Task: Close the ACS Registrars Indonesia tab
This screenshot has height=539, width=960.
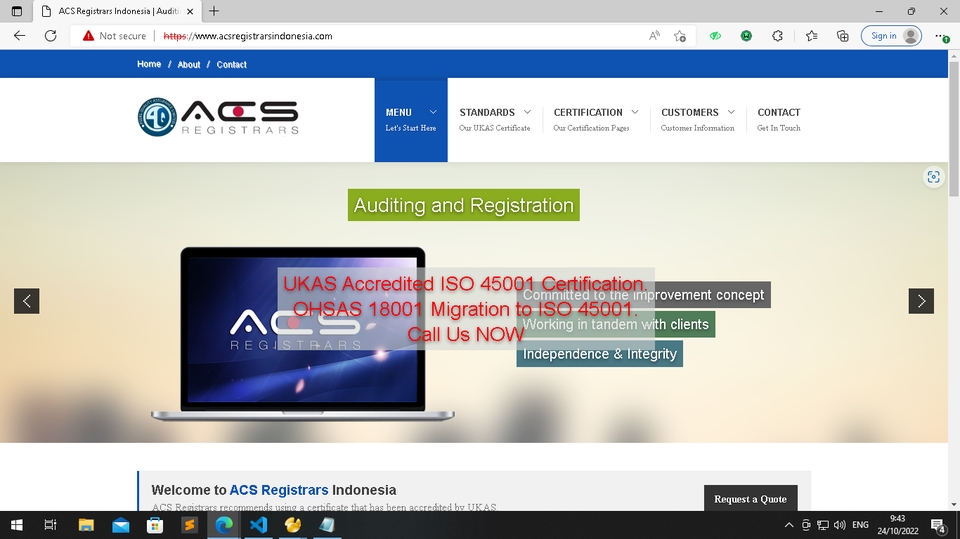Action: pyautogui.click(x=190, y=11)
